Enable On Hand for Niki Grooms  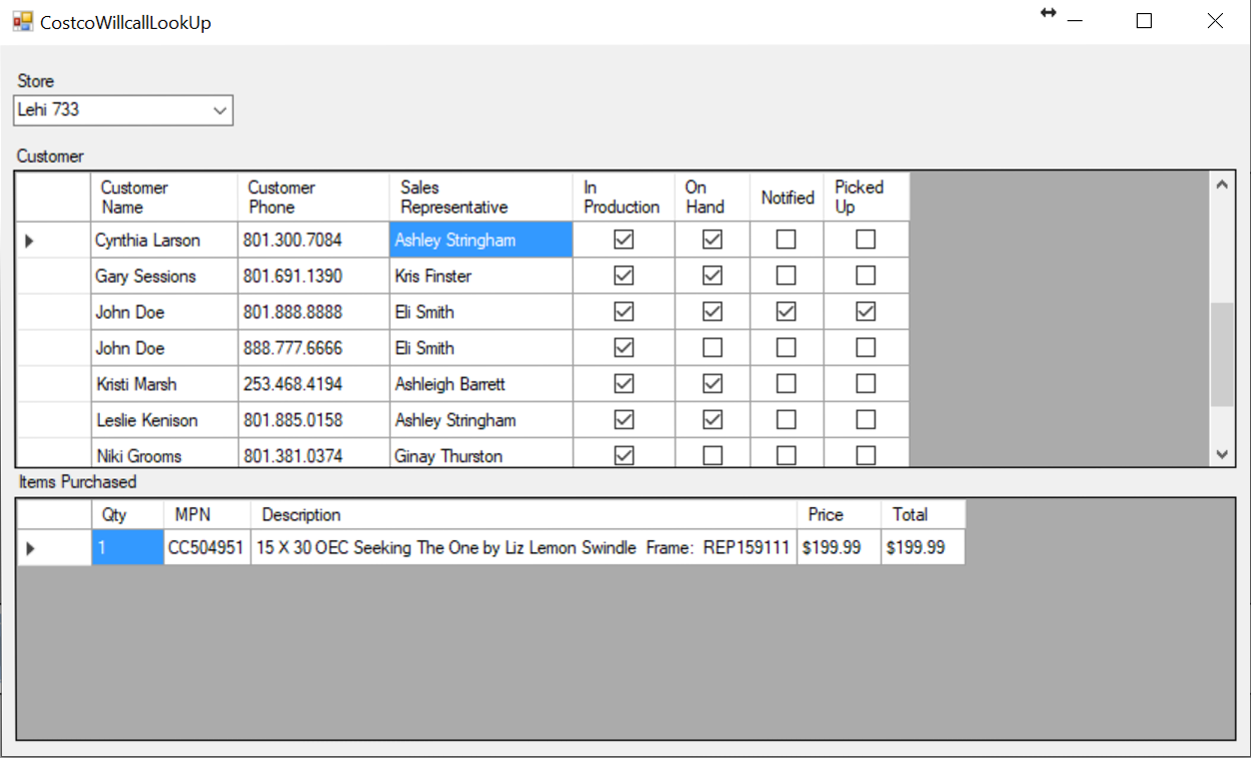pos(712,455)
